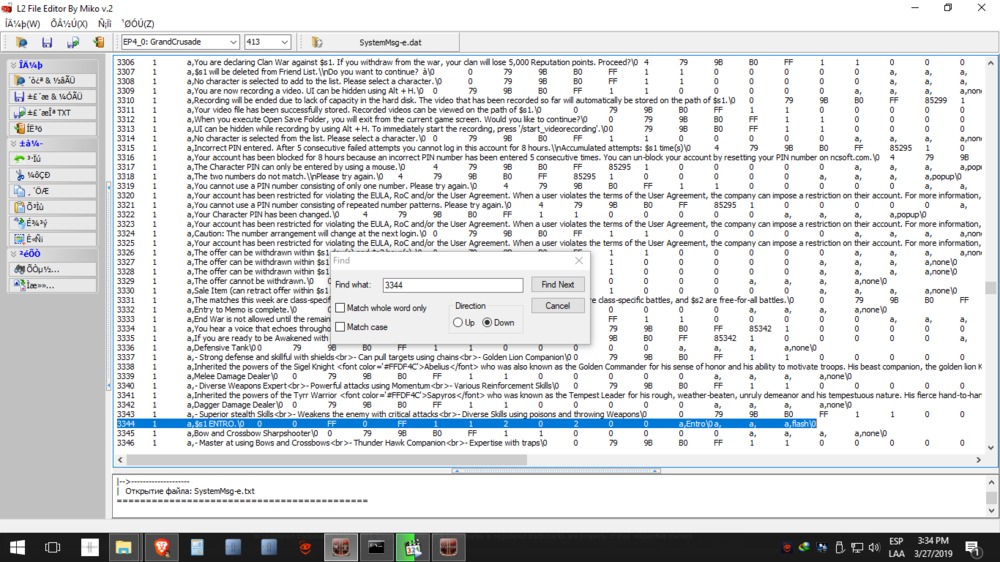The height and width of the screenshot is (562, 1000).
Task: Click Cancel in the Find dialog
Action: tap(557, 306)
